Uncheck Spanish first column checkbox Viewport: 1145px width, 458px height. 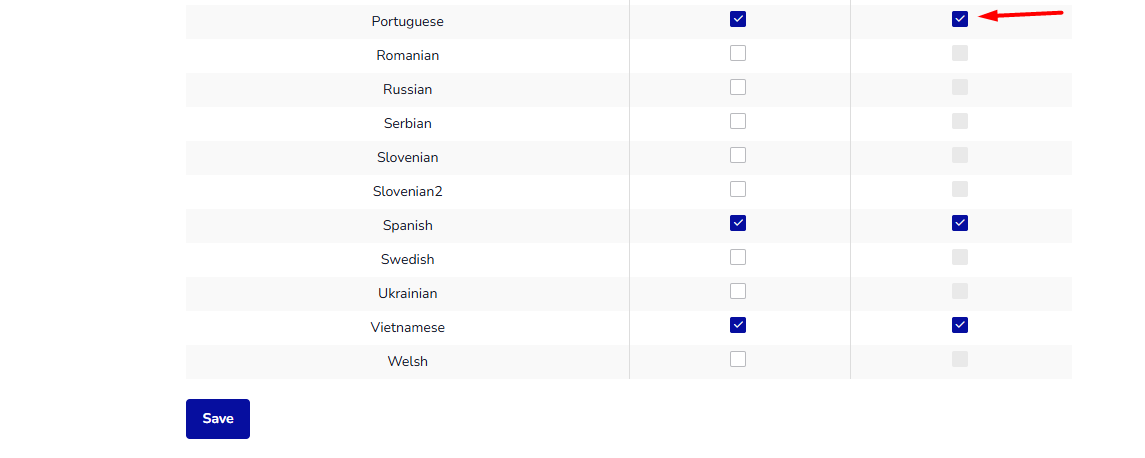[x=738, y=224]
